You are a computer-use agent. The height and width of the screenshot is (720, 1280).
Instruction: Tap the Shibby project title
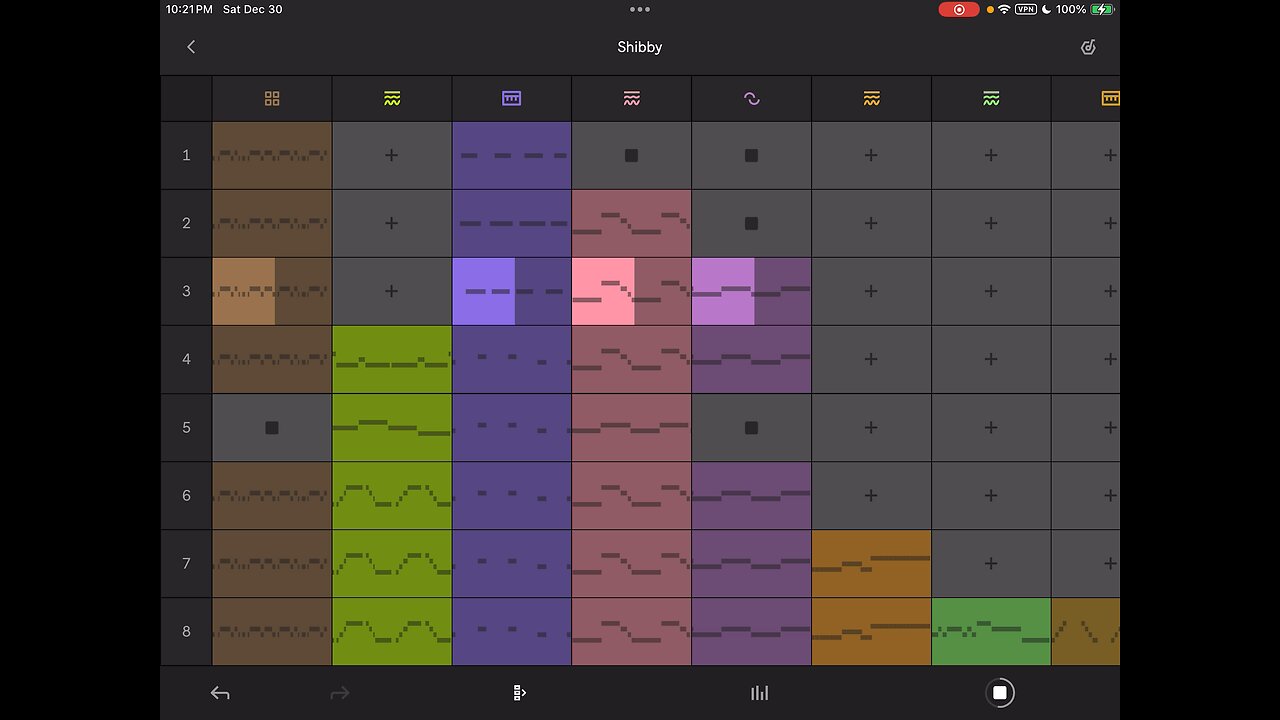click(x=640, y=47)
